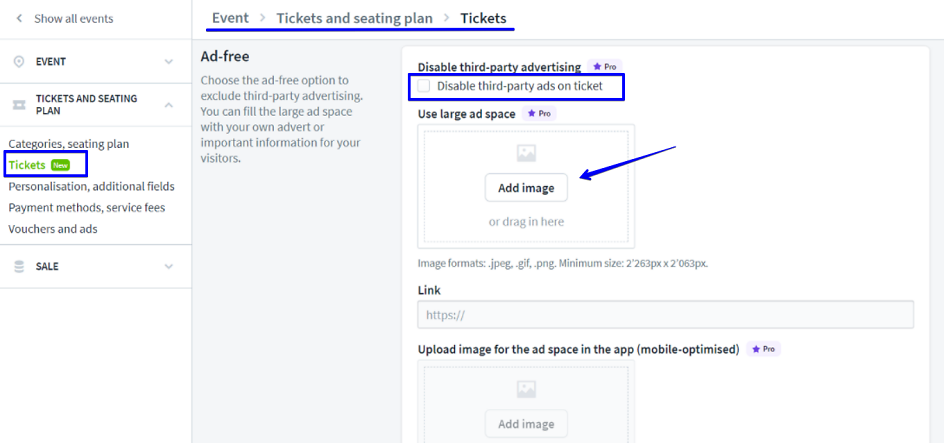This screenshot has height=443, width=944.
Task: Go to Payment methods, service fees
Action: coord(86,208)
